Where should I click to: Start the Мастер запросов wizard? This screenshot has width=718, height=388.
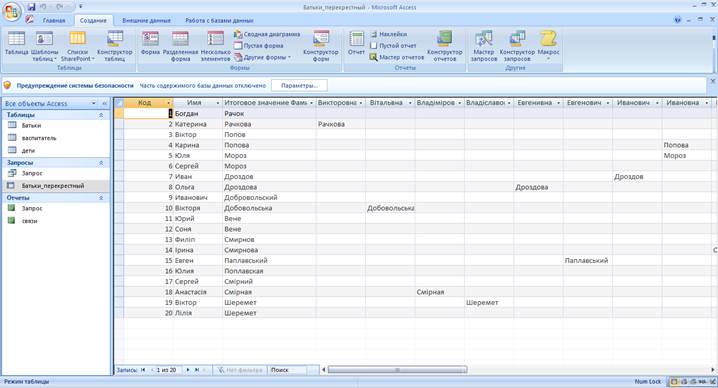click(484, 46)
